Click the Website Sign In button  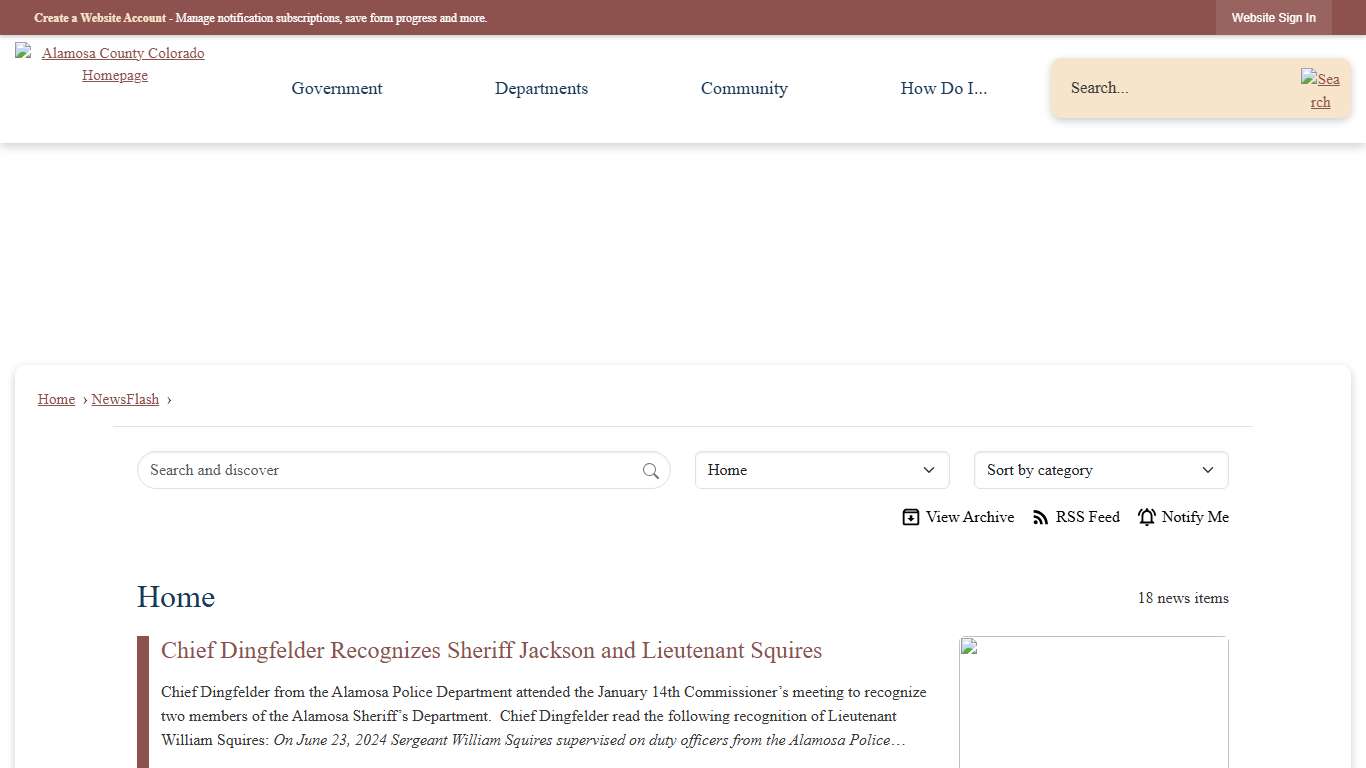1273,18
